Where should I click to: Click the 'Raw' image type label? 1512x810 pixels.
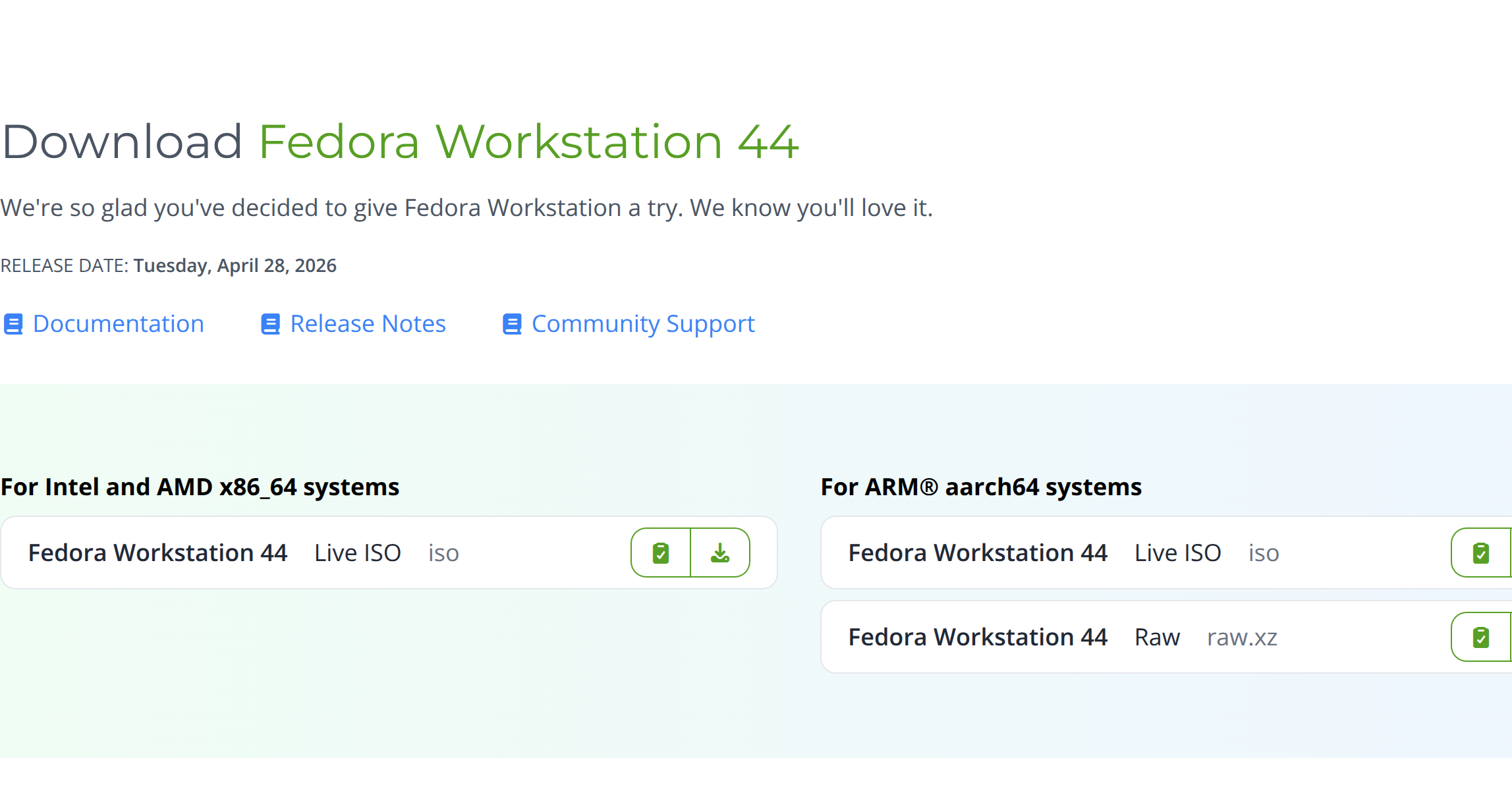pos(1158,637)
